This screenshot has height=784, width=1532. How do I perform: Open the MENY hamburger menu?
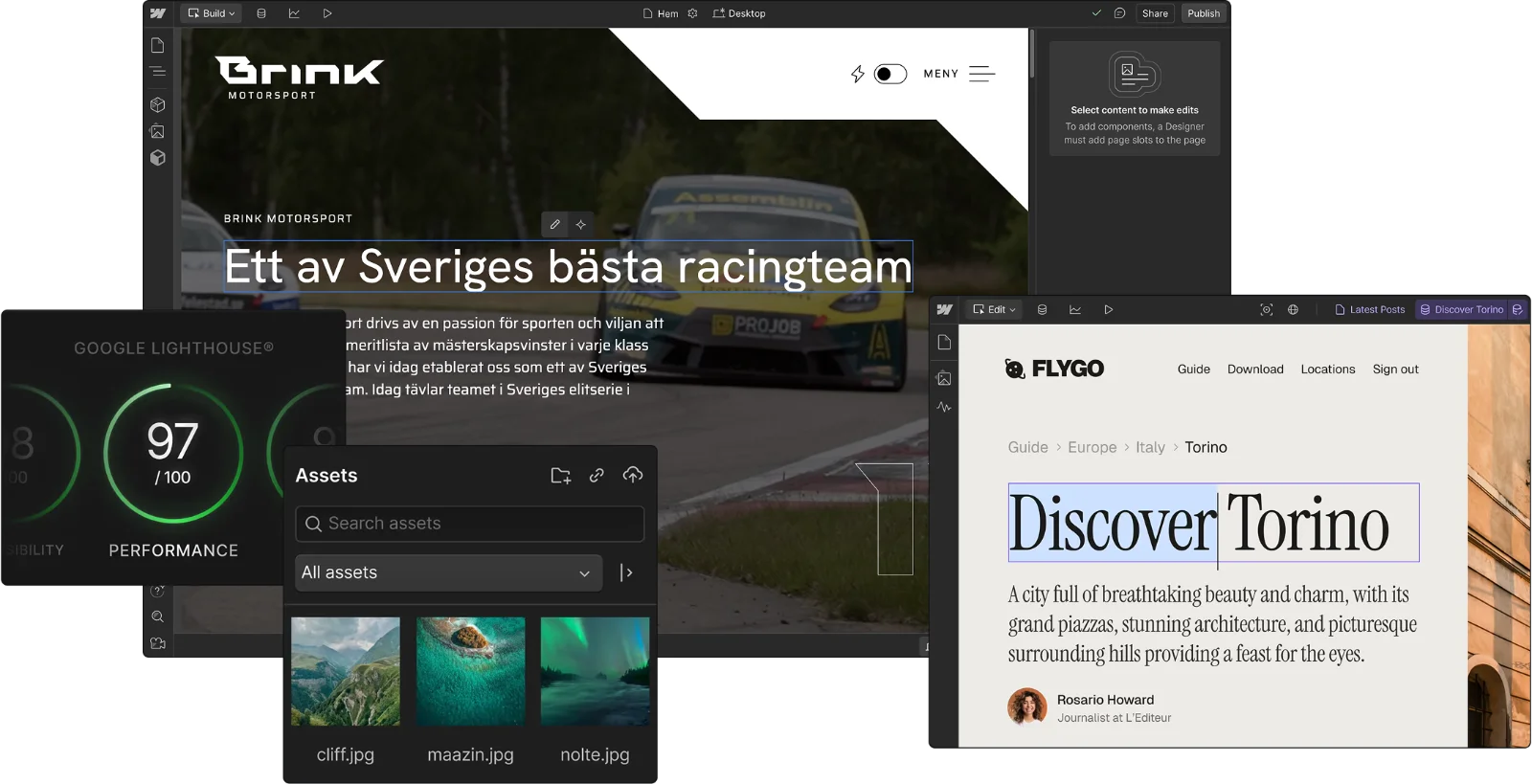(x=959, y=74)
